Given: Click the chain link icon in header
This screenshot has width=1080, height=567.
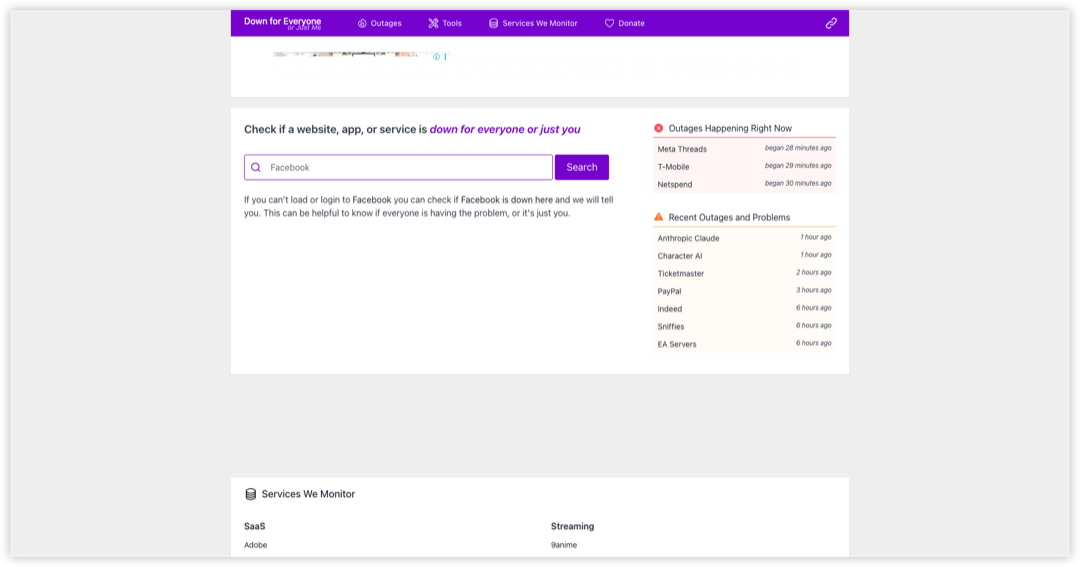Looking at the screenshot, I should pyautogui.click(x=831, y=23).
